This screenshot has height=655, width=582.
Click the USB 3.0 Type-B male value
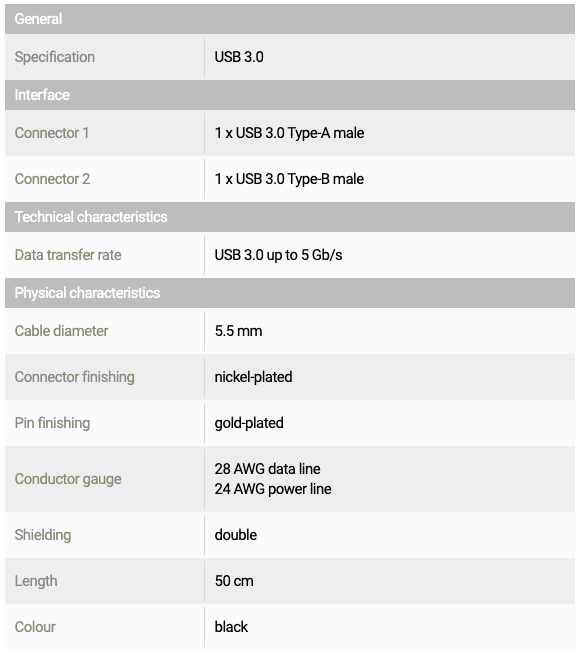tap(289, 179)
